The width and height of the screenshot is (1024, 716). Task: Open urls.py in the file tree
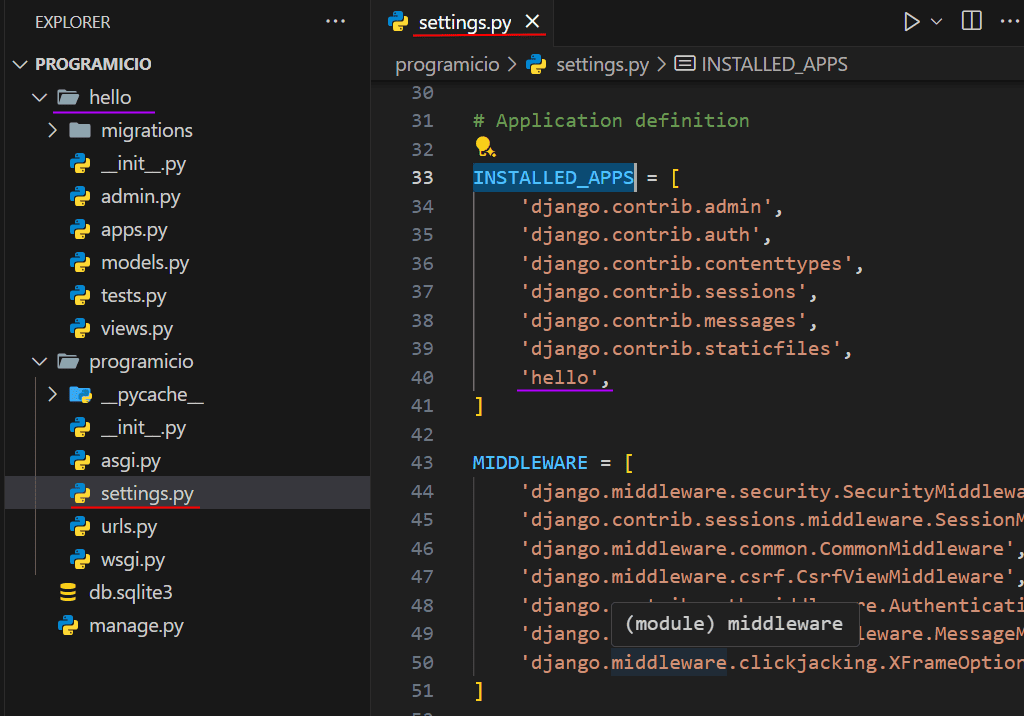pyautogui.click(x=129, y=526)
